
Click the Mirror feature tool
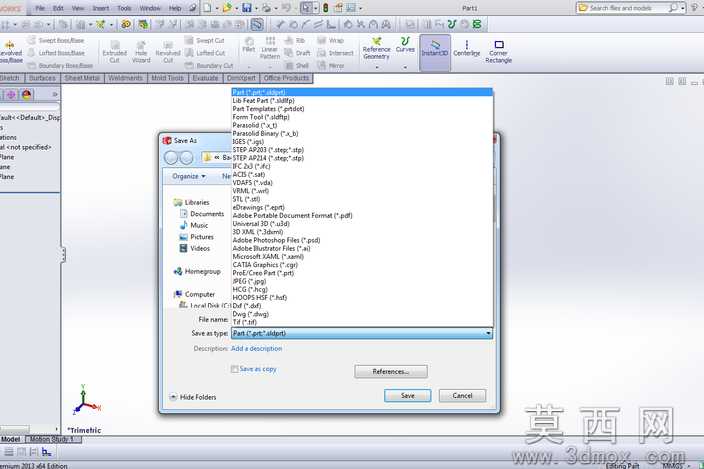point(330,66)
